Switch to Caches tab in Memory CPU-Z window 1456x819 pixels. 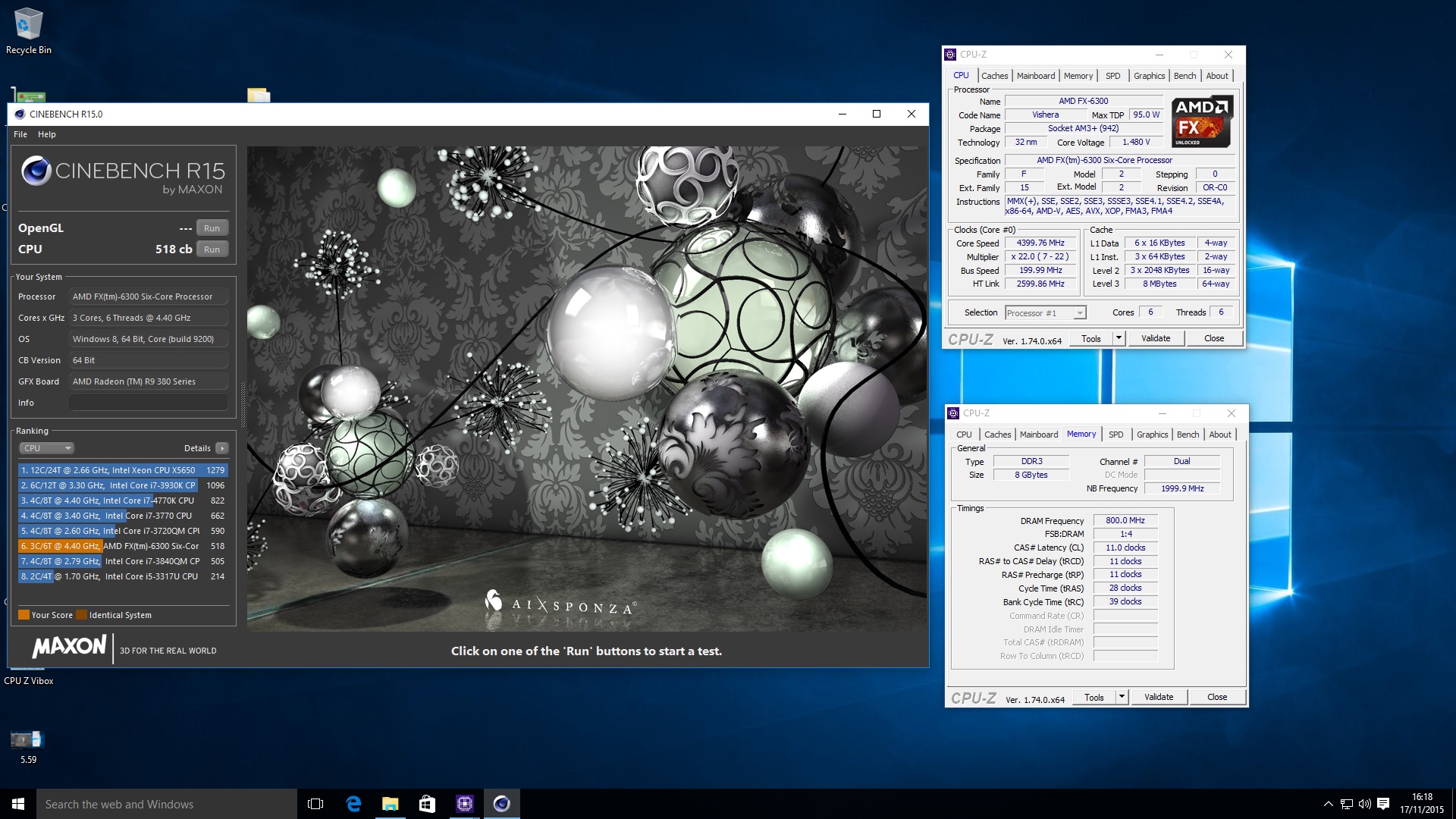[x=997, y=435]
